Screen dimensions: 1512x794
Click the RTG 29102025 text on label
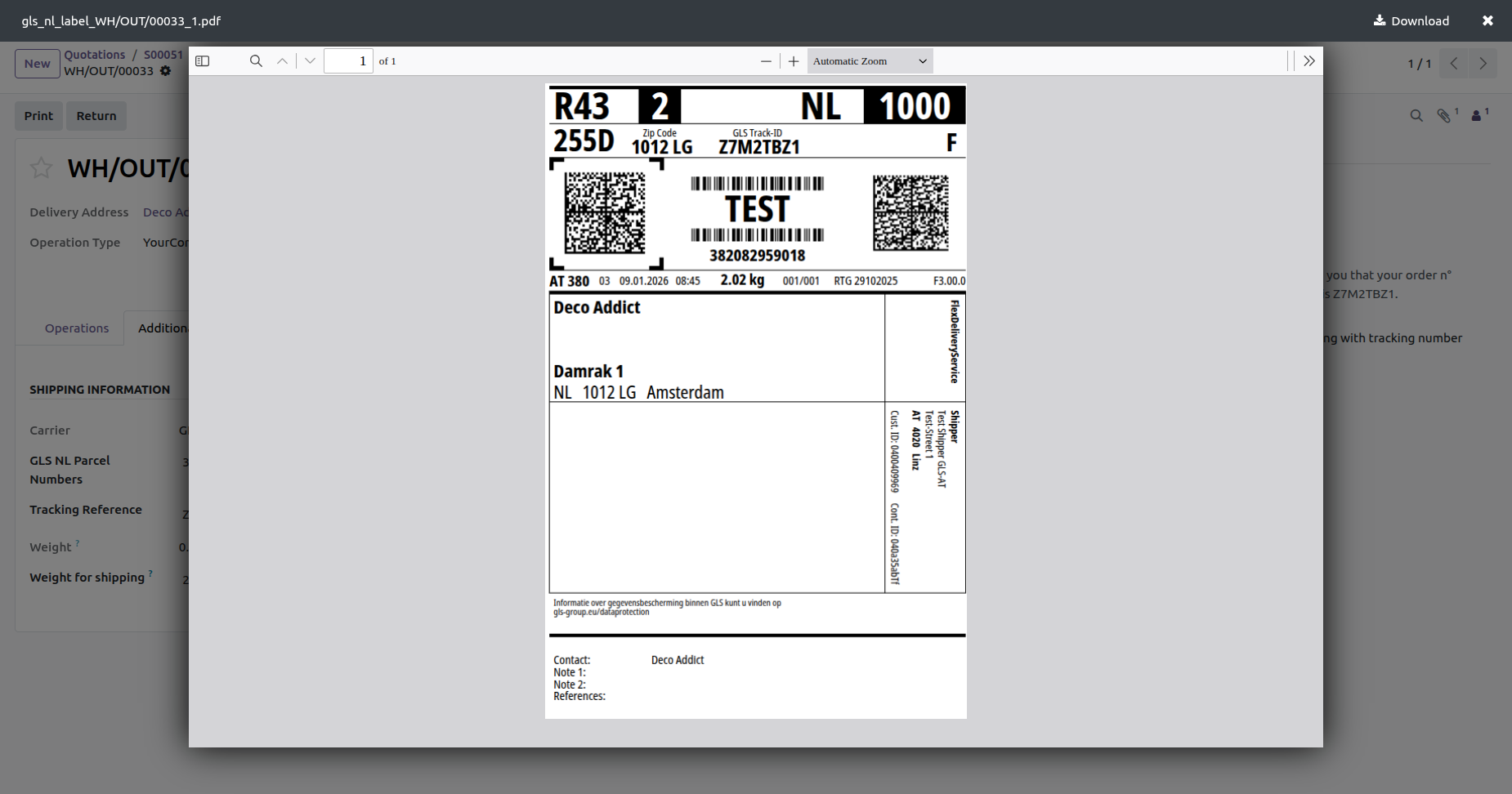pyautogui.click(x=866, y=281)
